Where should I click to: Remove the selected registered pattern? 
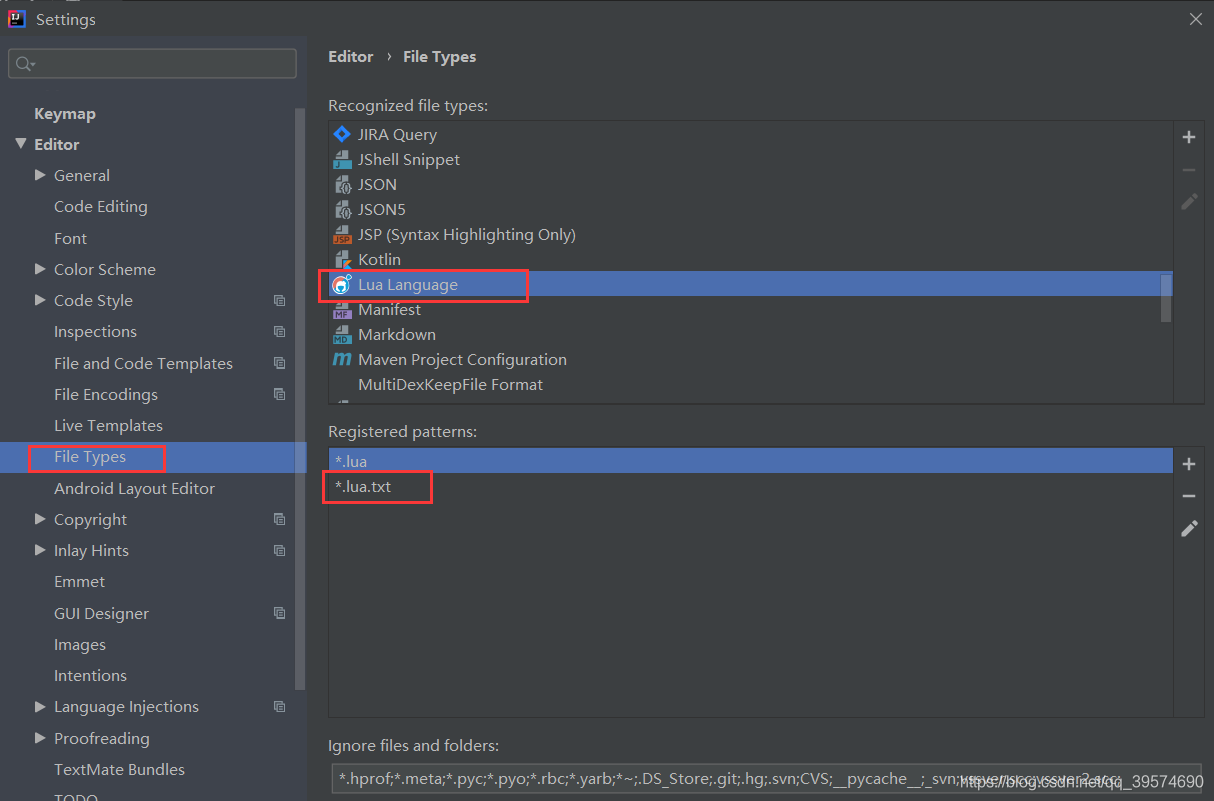[1189, 496]
